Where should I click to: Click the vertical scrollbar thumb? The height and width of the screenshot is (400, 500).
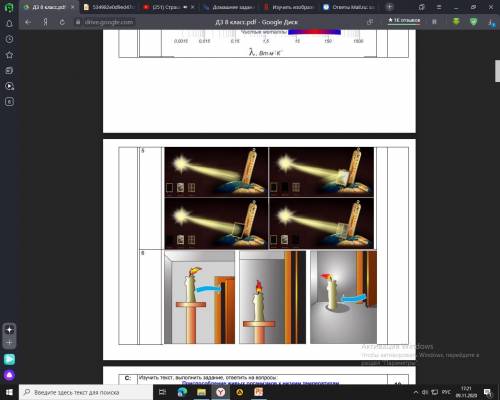point(497,71)
